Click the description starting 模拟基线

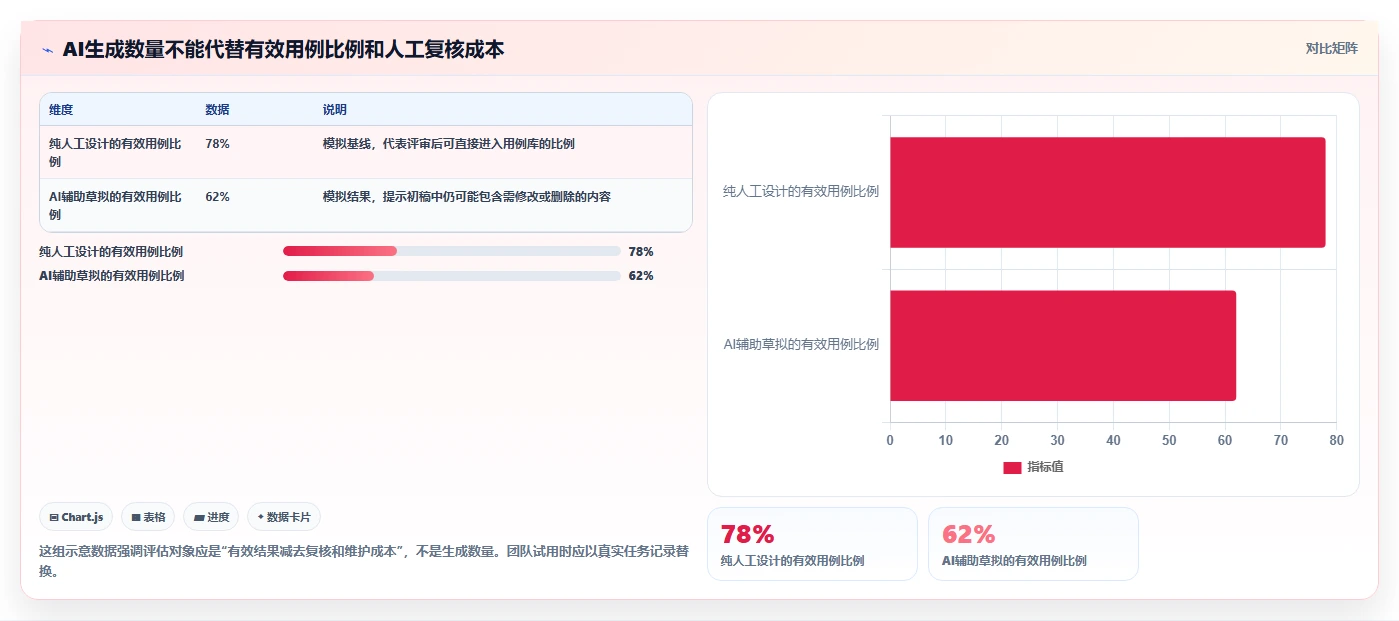point(448,144)
